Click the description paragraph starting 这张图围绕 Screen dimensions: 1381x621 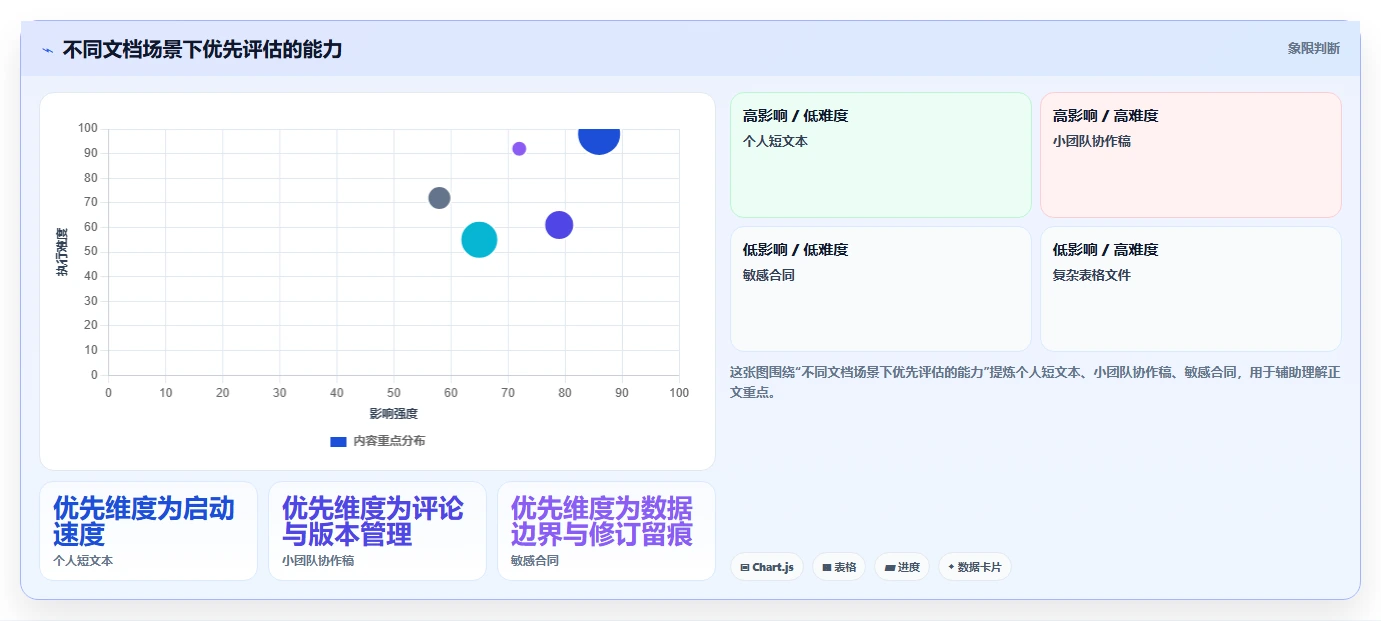(1035, 382)
